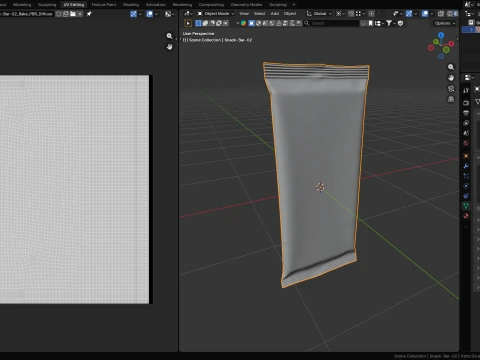Create new image icon in UV editor header
This screenshot has height=360, width=480.
(66, 14)
